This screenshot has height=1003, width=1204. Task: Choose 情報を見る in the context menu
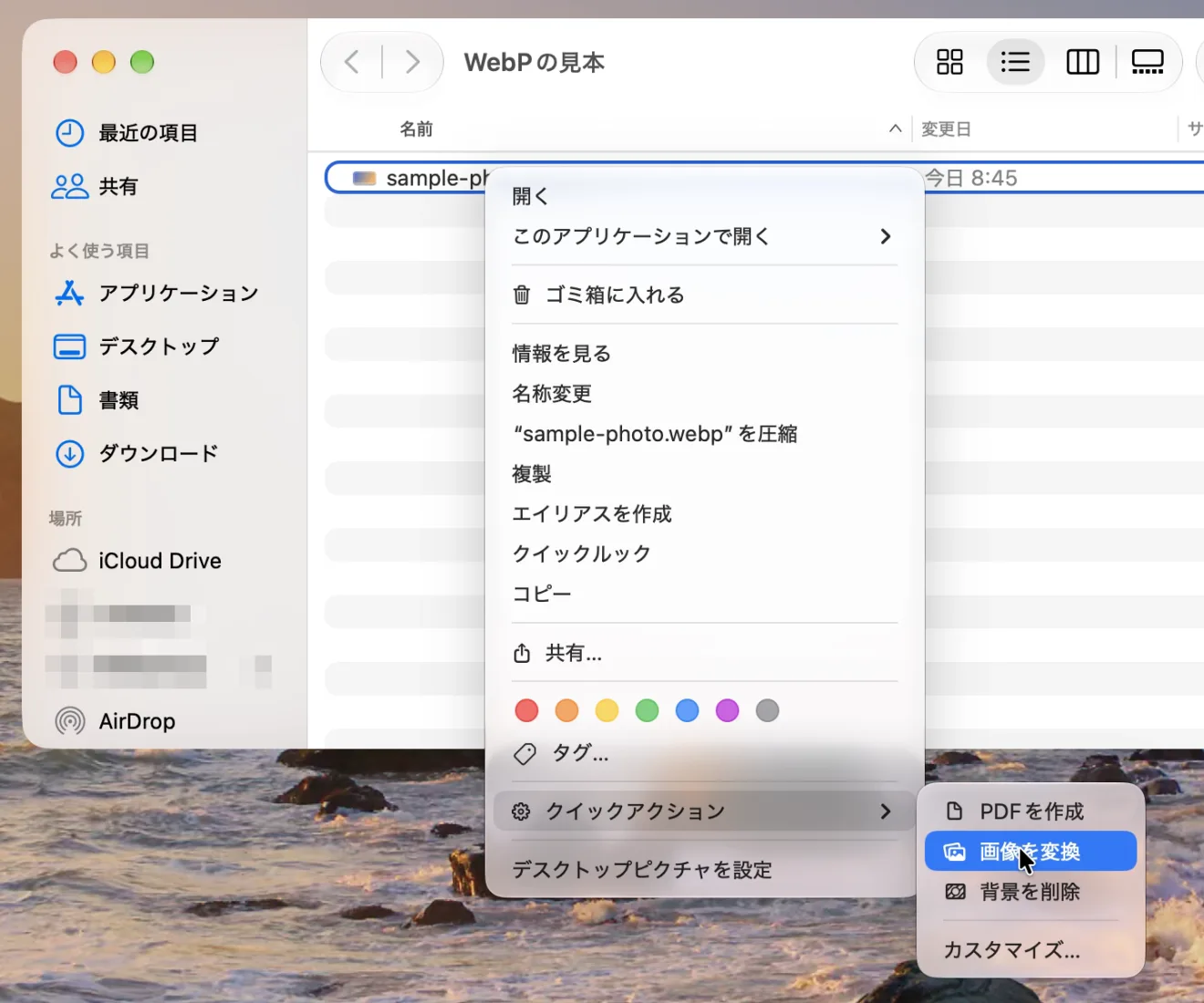coord(704,354)
